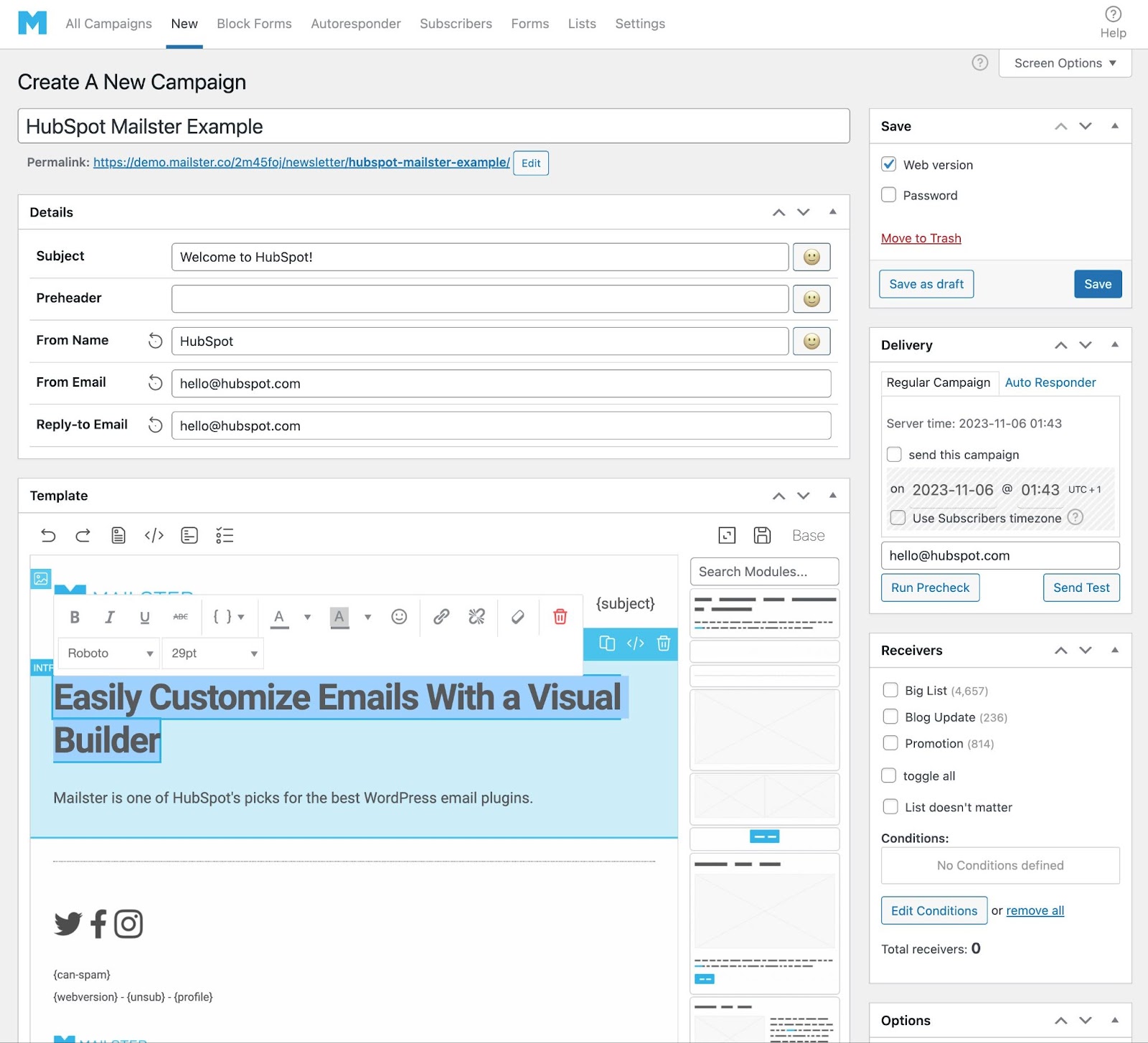Check send this campaign
The image size is (1148, 1043).
894,454
